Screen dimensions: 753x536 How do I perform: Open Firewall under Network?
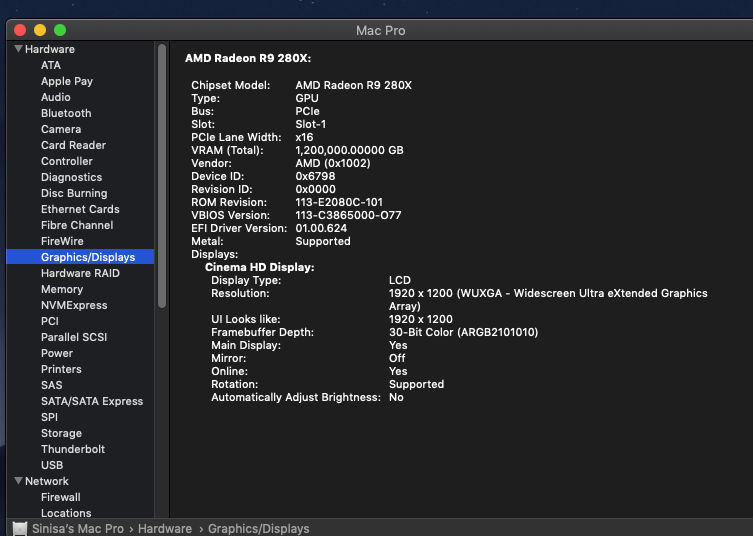61,497
